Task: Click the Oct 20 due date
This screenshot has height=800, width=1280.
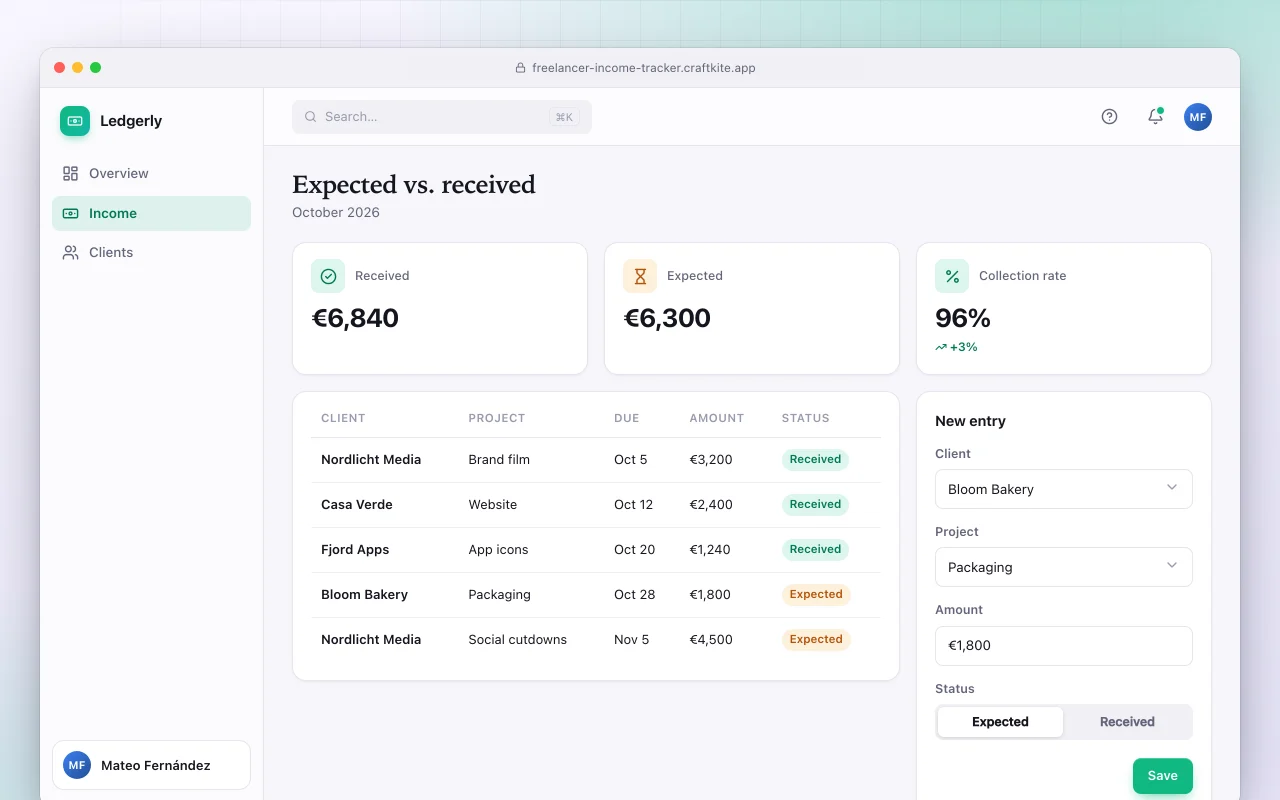Action: [634, 550]
